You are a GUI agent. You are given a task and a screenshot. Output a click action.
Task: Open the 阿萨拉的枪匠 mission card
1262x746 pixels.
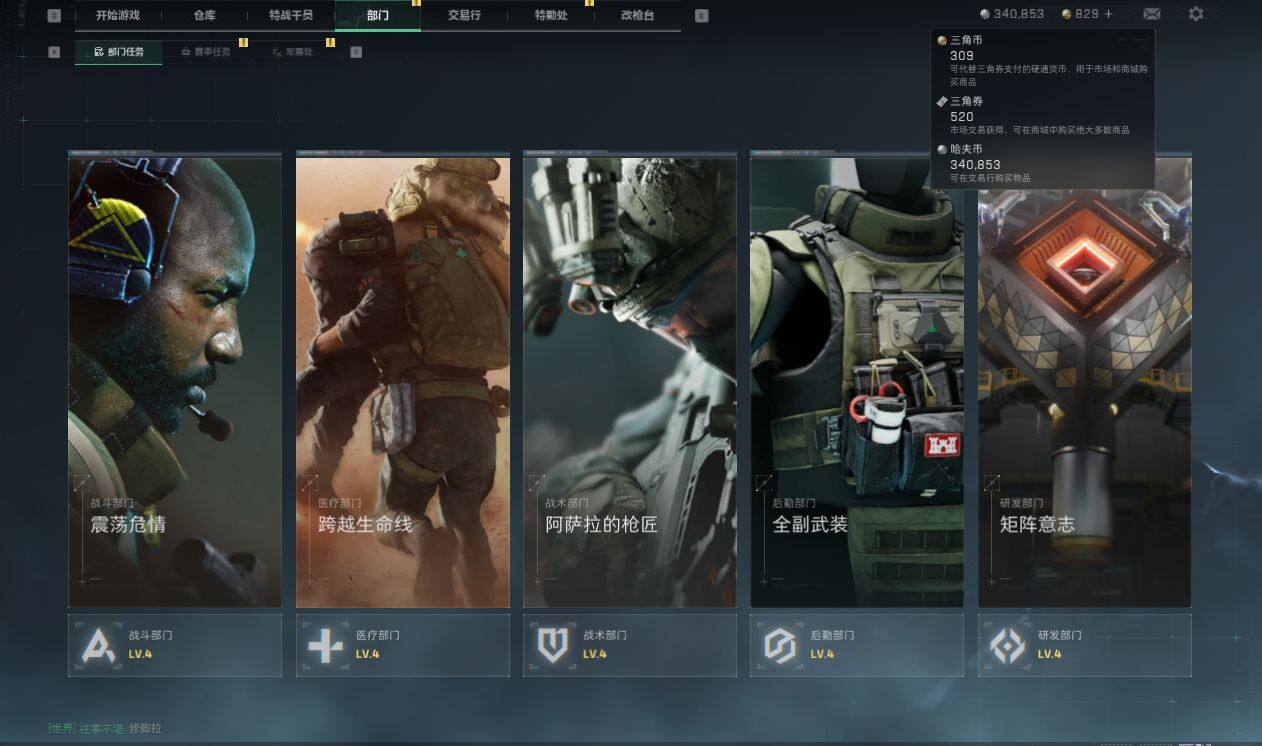[630, 379]
